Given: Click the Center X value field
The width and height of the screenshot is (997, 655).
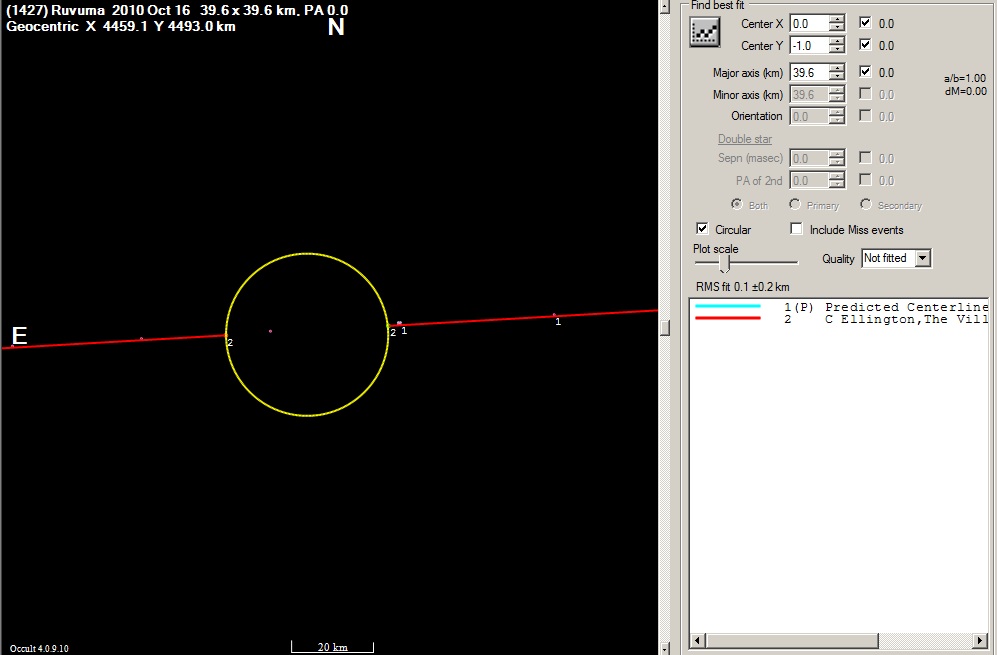Looking at the screenshot, I should pos(809,24).
